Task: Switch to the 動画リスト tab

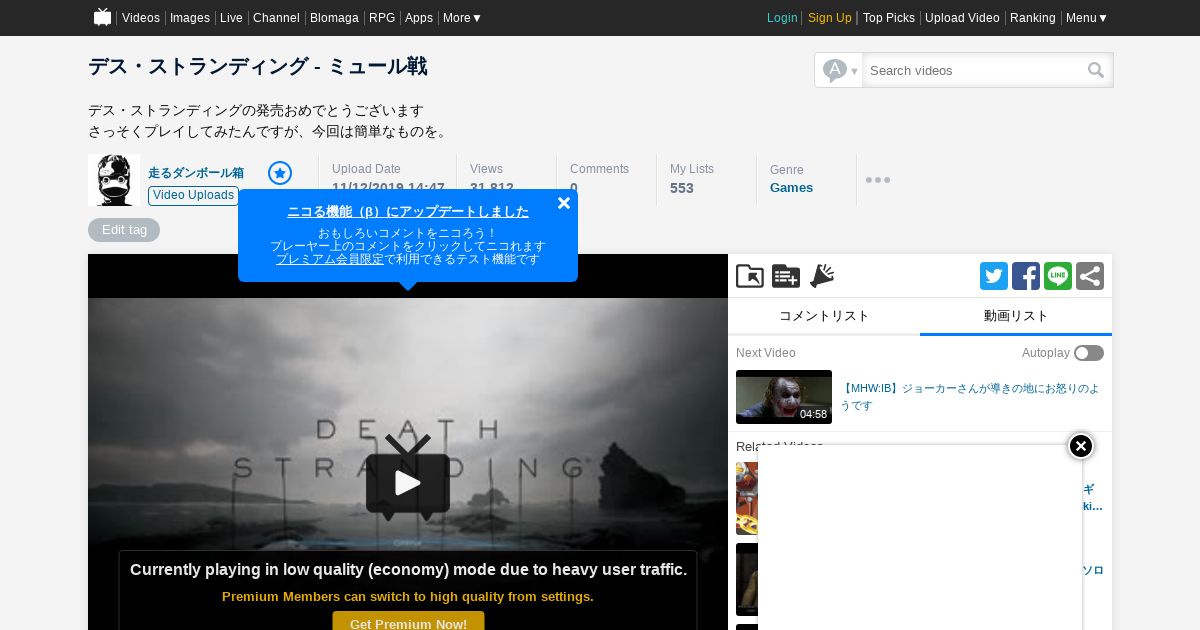Action: 1016,316
